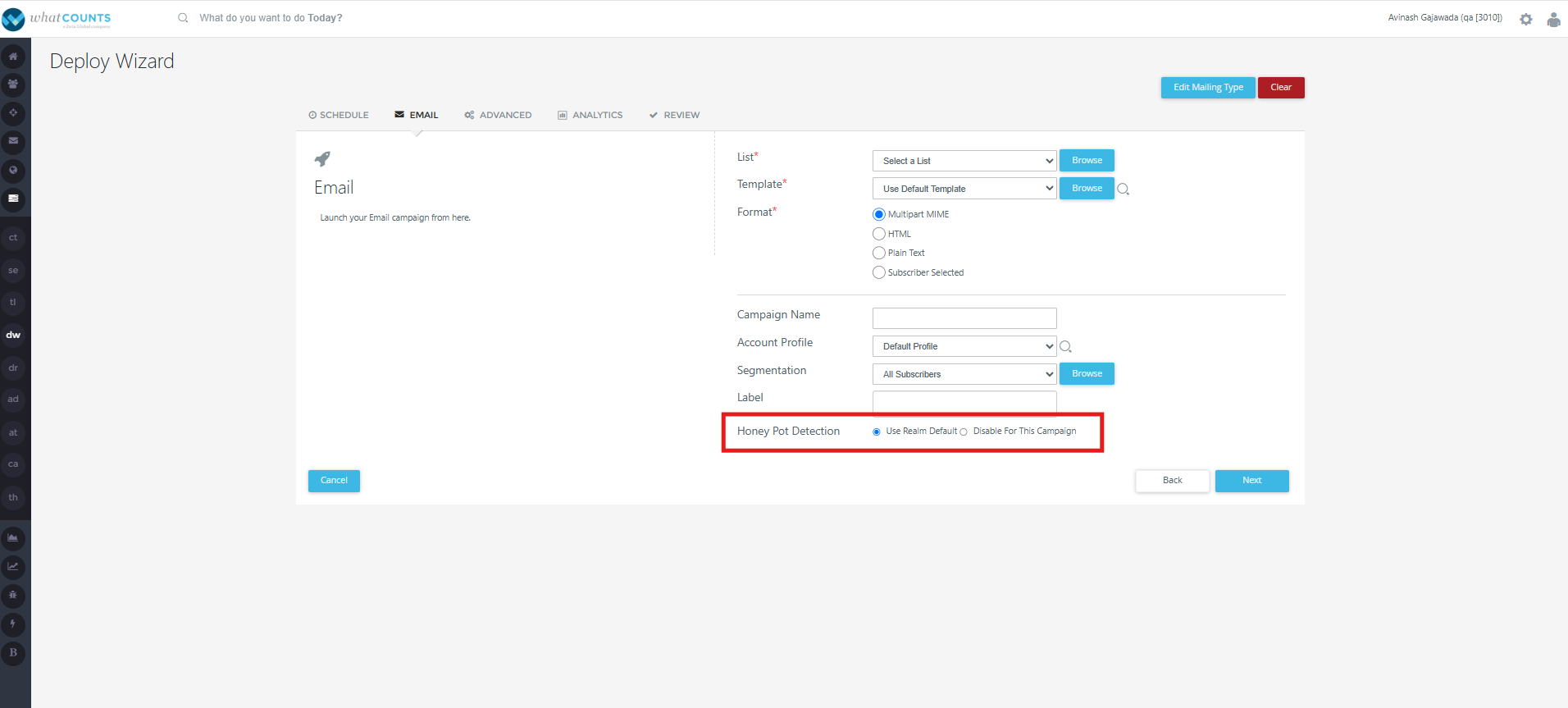Viewport: 1568px width, 708px height.
Task: Click the search magnifier in top bar
Action: (x=183, y=18)
